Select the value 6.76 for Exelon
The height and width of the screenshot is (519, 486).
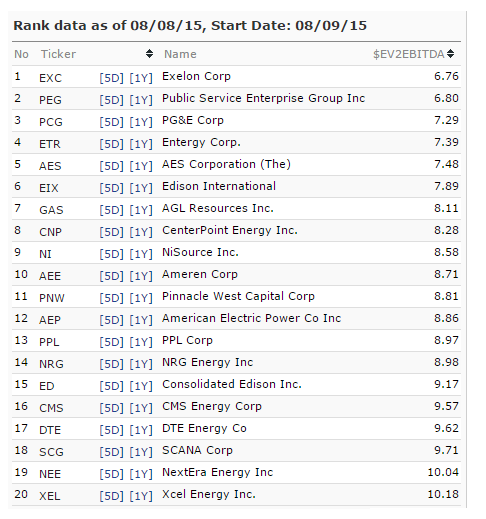[446, 76]
